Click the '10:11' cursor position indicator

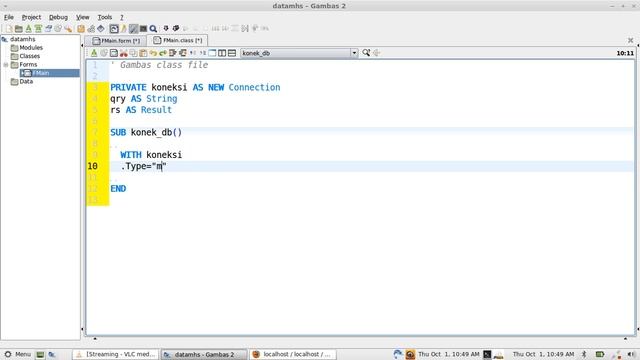tap(625, 53)
